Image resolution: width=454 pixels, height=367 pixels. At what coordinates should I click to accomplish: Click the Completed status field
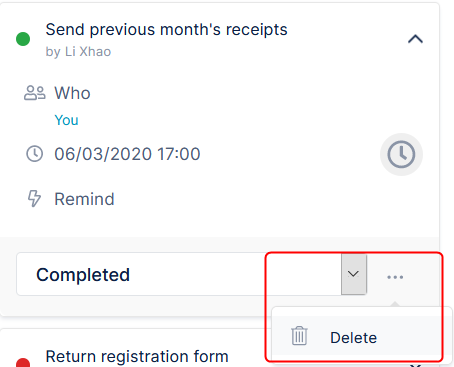(192, 274)
